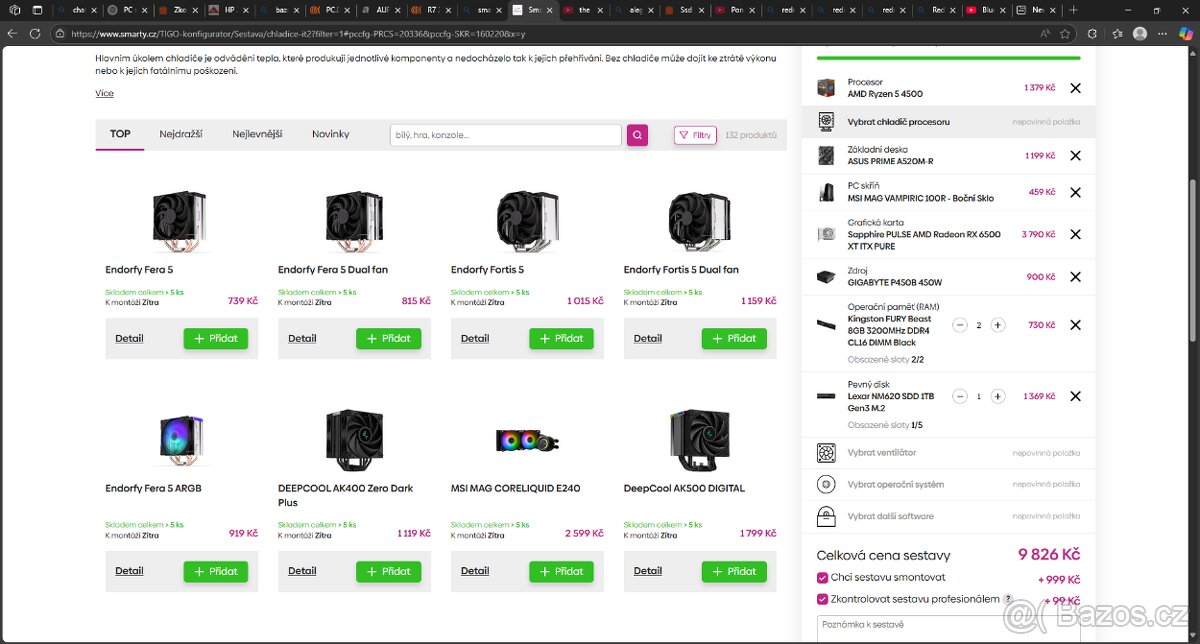Add Endorfy Fera 5 to the build

tap(216, 338)
